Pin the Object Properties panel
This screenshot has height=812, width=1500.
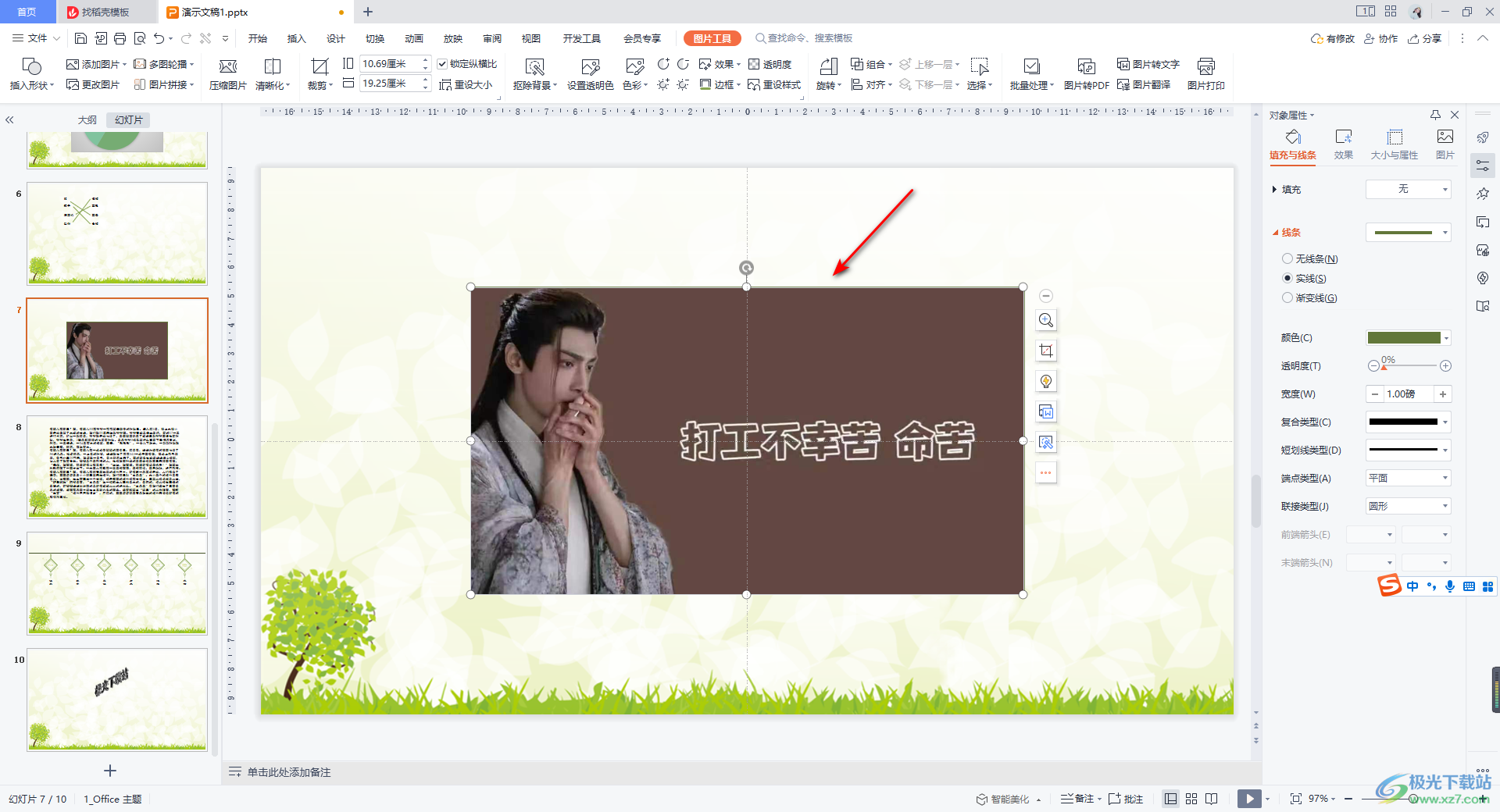point(1435,115)
